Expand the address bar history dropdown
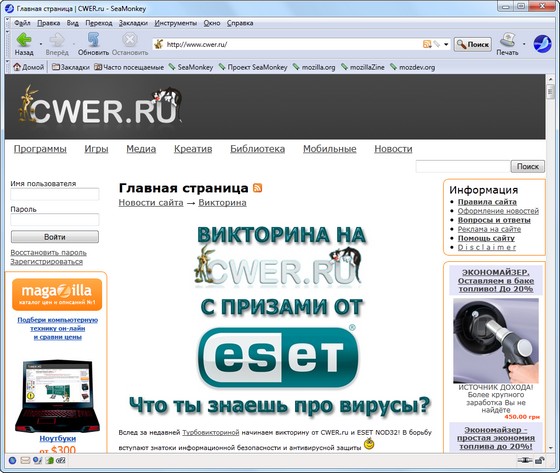 446,44
